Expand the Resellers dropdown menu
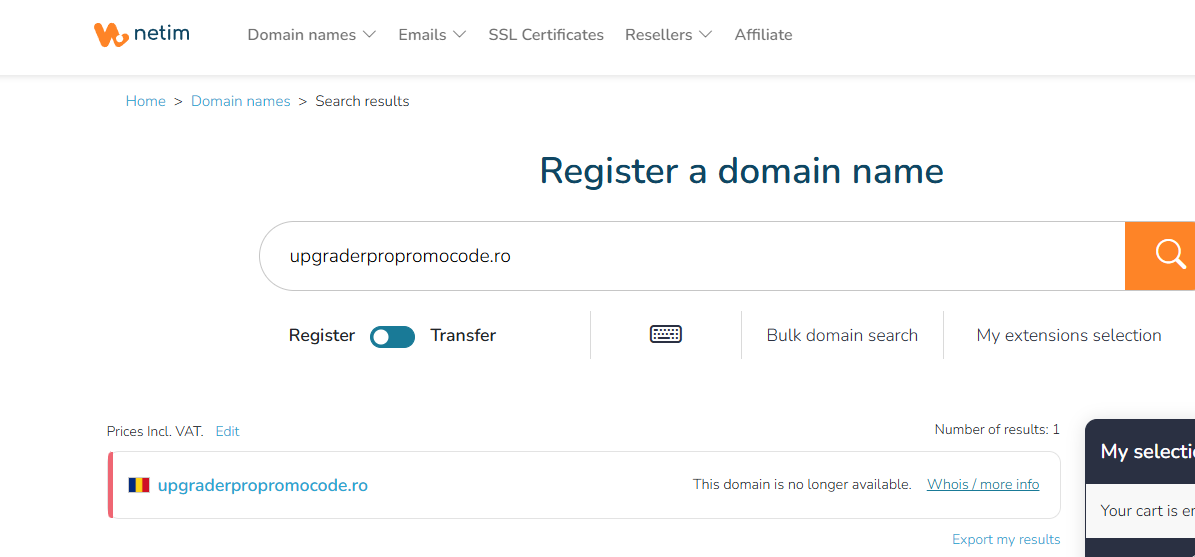 tap(668, 35)
